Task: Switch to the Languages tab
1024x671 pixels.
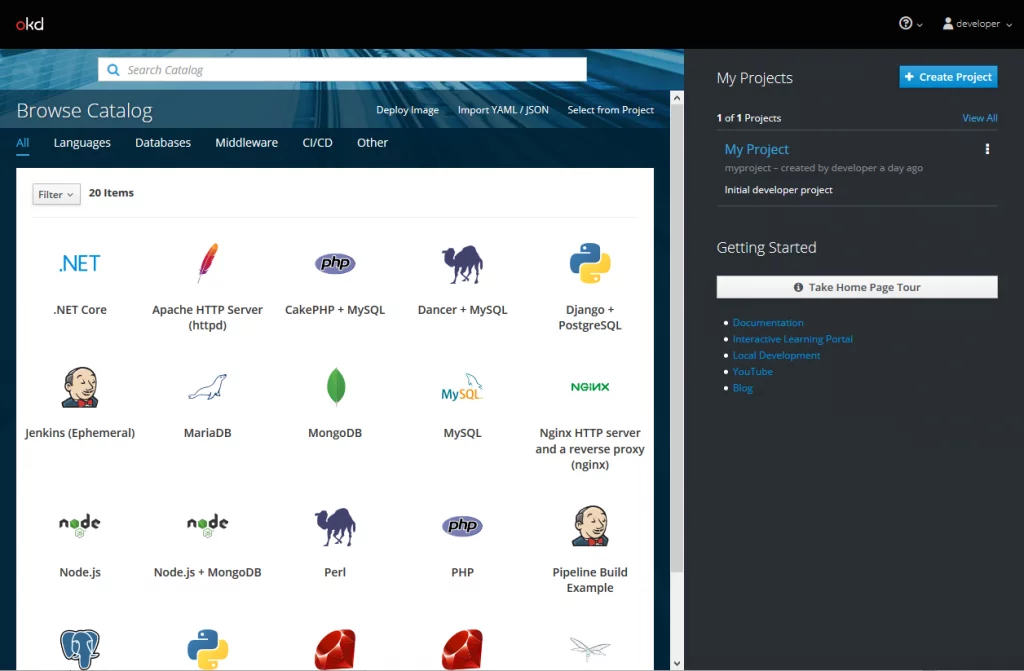Action: tap(82, 142)
